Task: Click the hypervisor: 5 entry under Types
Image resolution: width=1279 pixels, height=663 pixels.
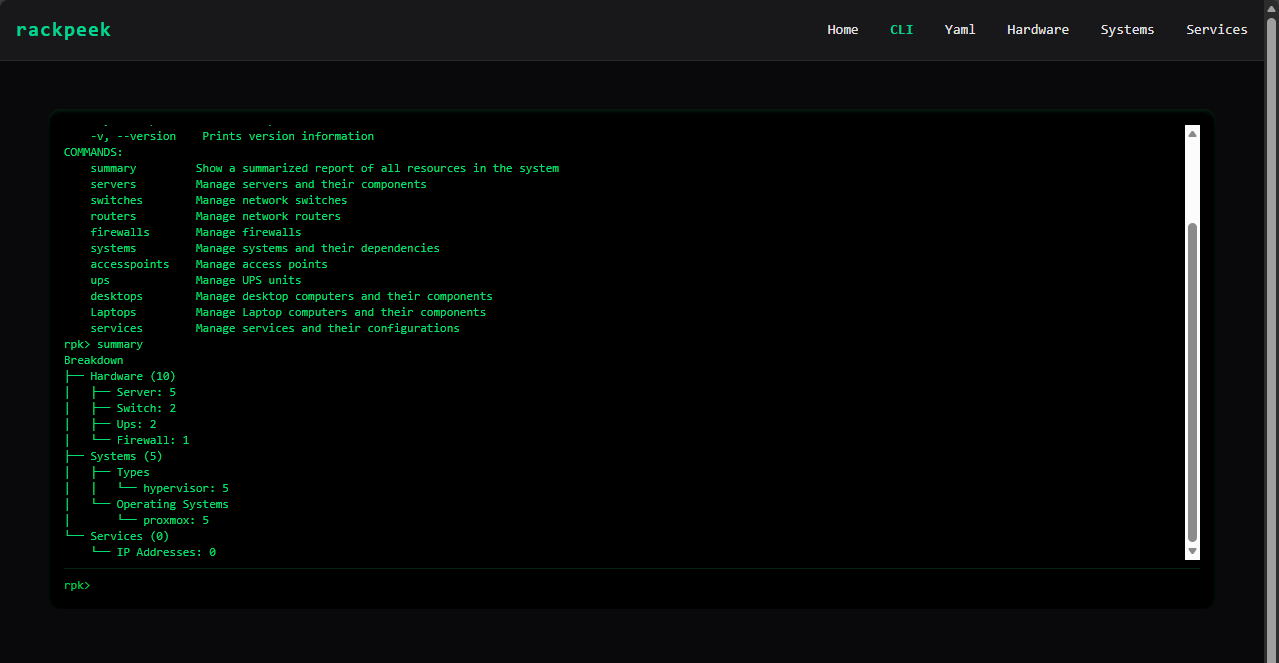Action: (x=186, y=487)
